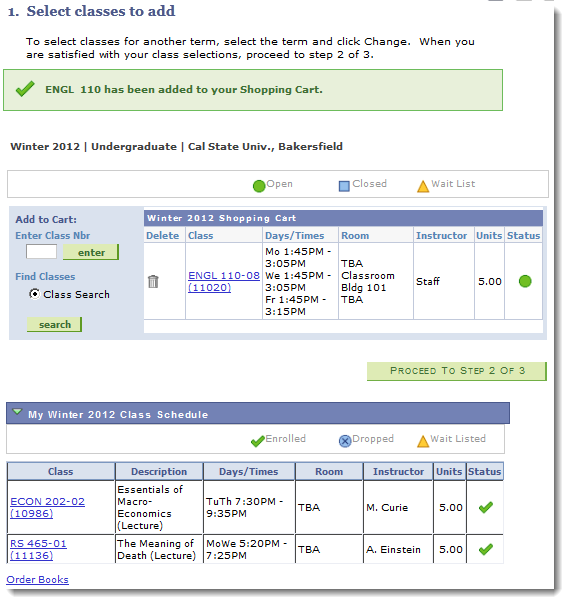Click enrolled checkmark status for RS 465-01
The height and width of the screenshot is (597, 562).
click(486, 549)
